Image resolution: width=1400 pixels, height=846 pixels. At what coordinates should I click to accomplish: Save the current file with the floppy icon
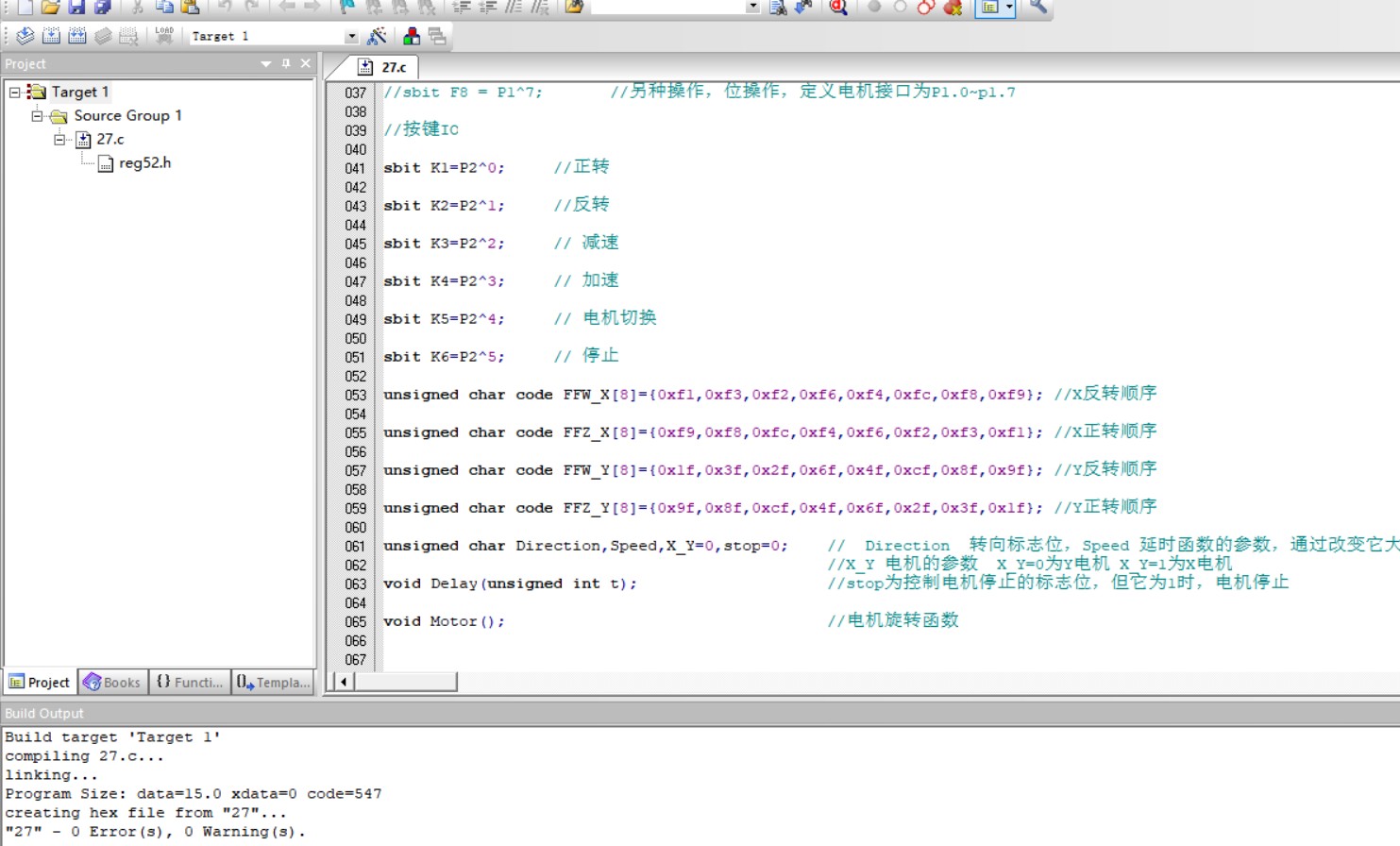[76, 7]
